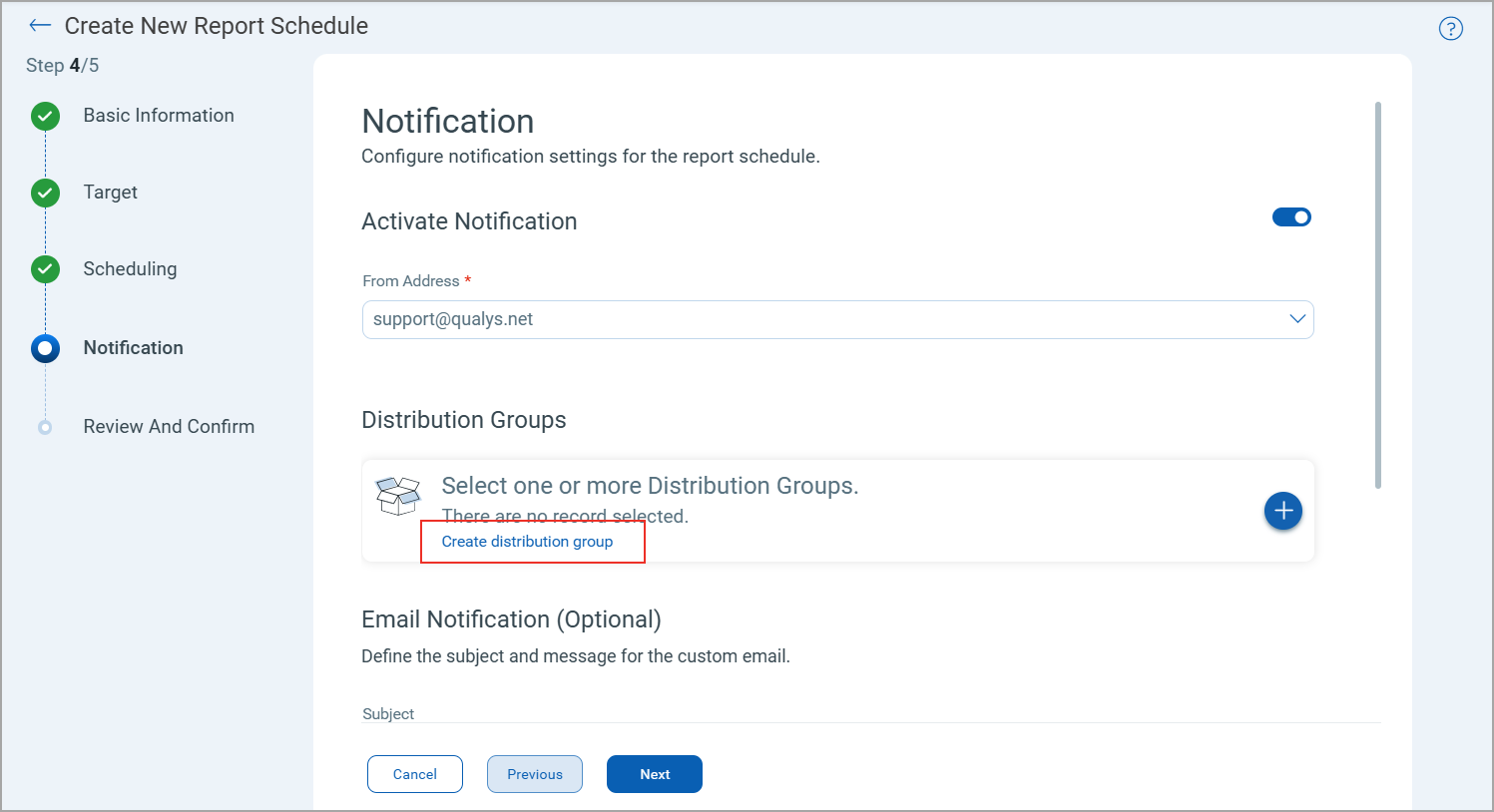Go to Basic Information step

pyautogui.click(x=159, y=116)
